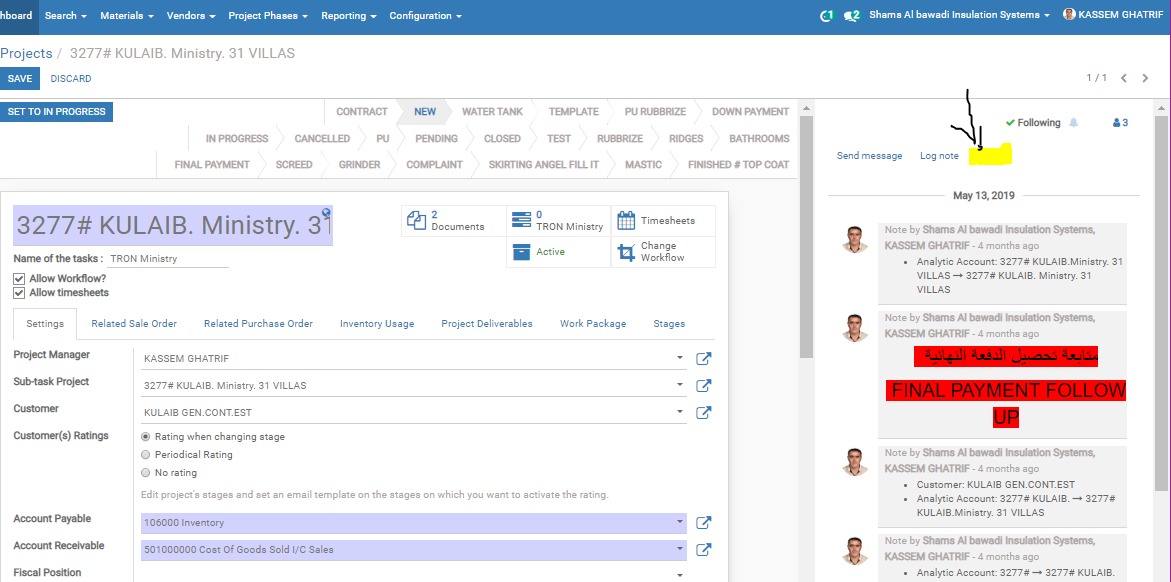The image size is (1171, 582).
Task: Switch to Inventory Usage tab
Action: (376, 324)
